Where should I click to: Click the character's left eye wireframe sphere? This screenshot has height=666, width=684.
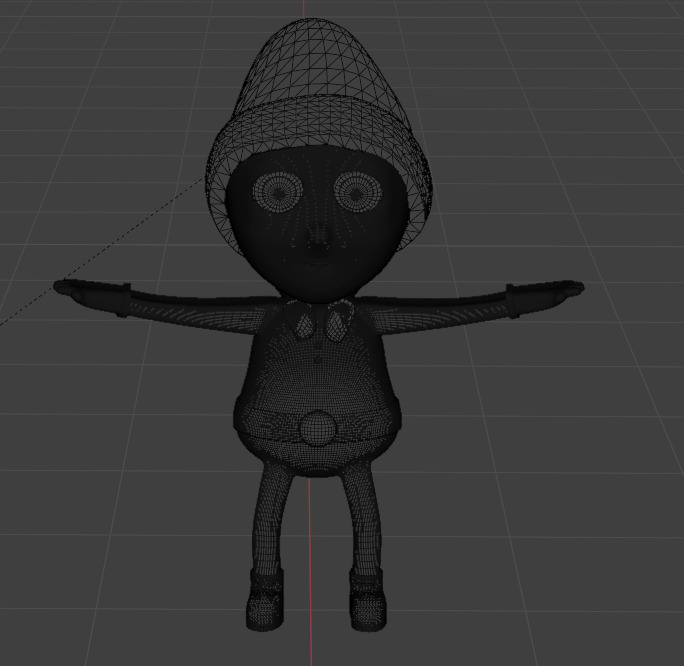click(358, 191)
